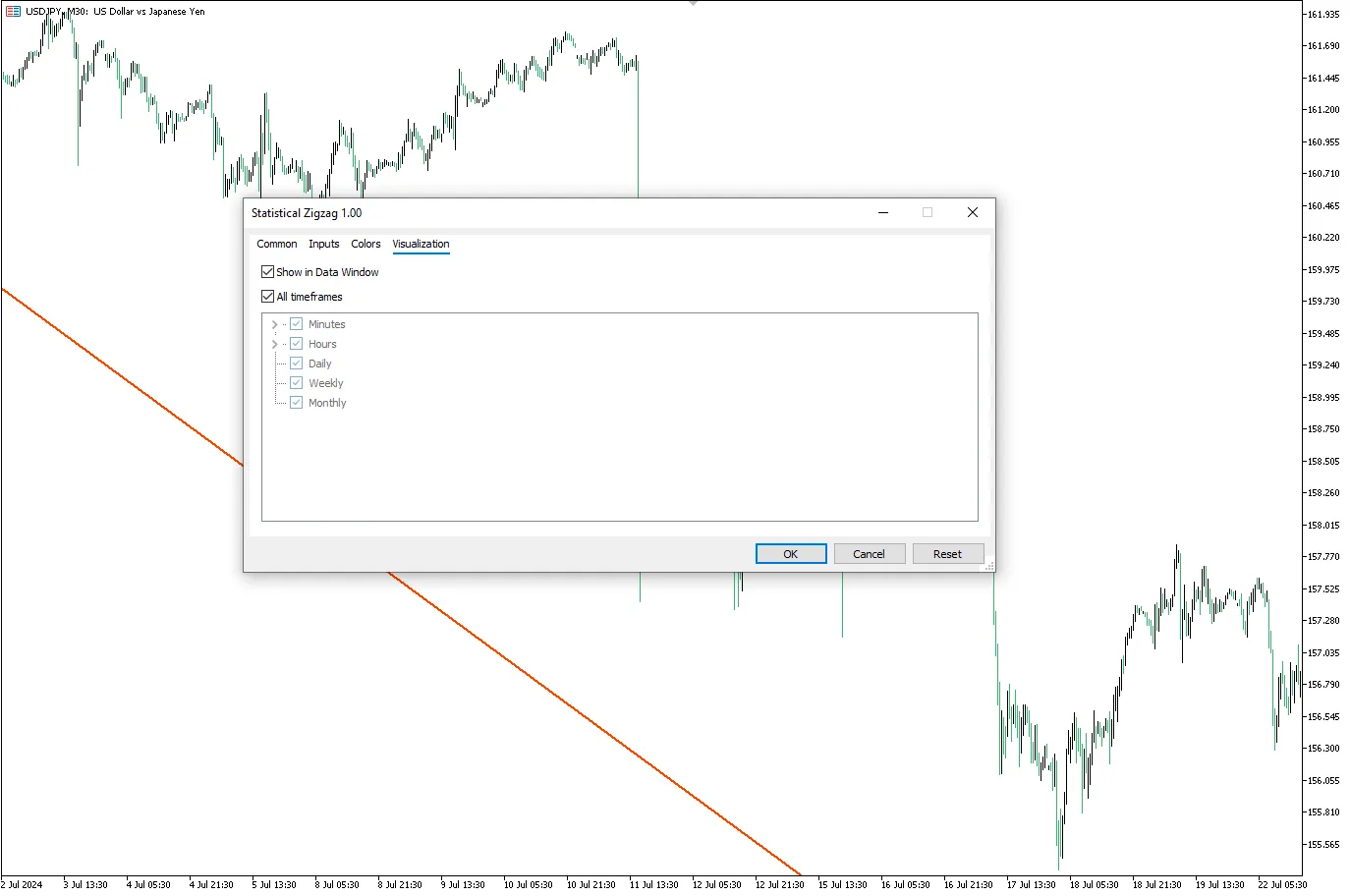Open the Inputs tab

pyautogui.click(x=324, y=244)
